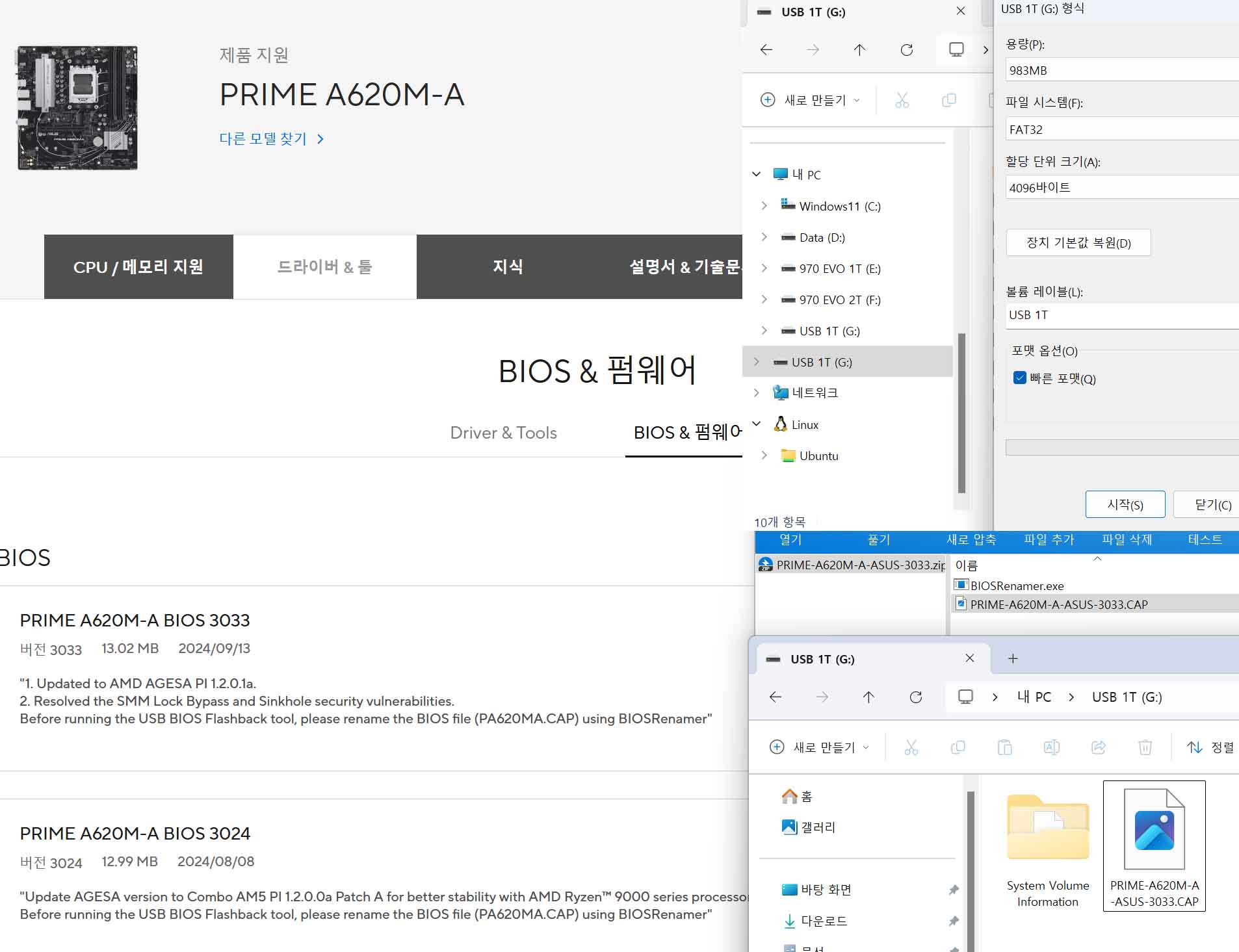The width and height of the screenshot is (1239, 952).
Task: Switch to 드라이버 & 툴 tab
Action: (x=324, y=266)
